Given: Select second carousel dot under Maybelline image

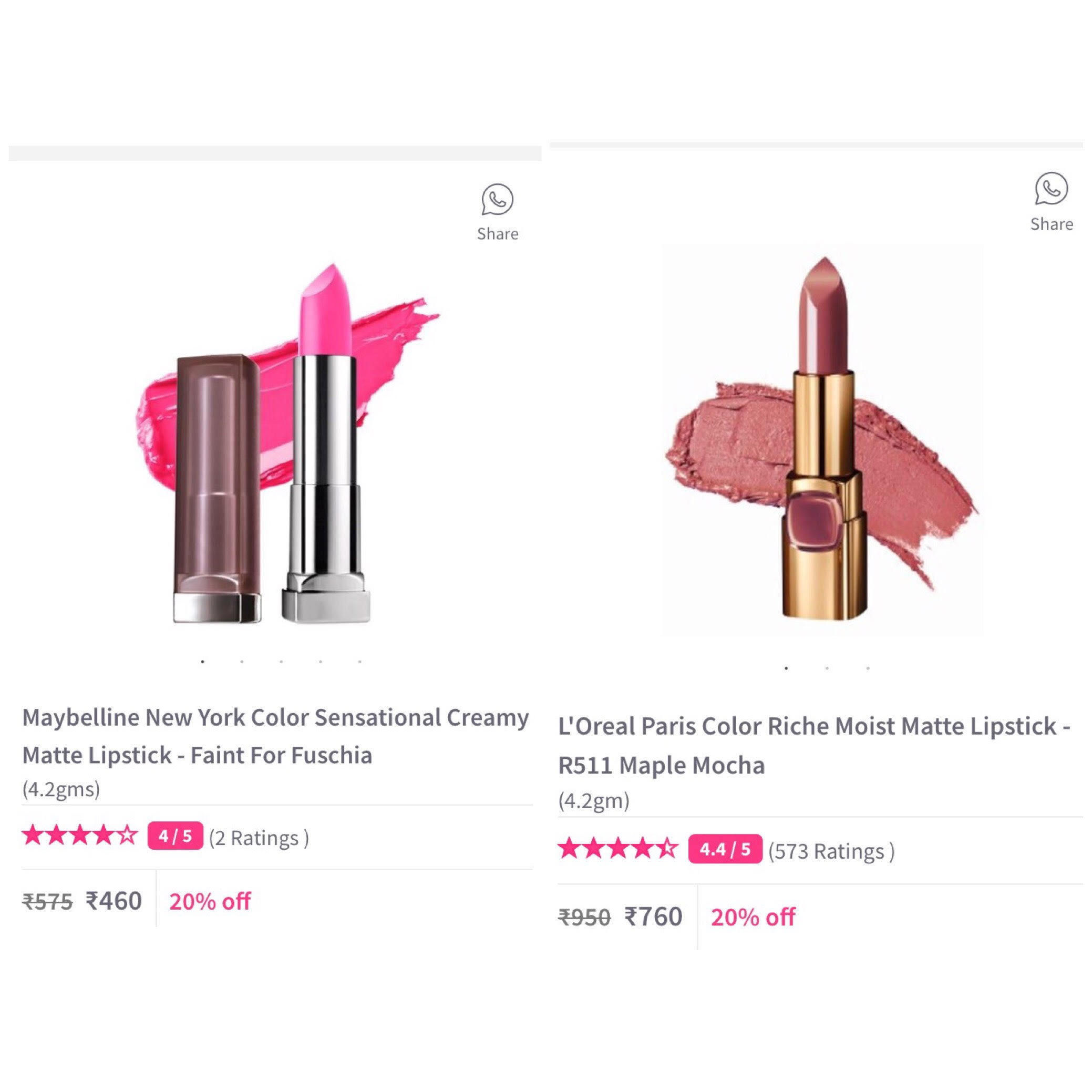Looking at the screenshot, I should tap(242, 661).
